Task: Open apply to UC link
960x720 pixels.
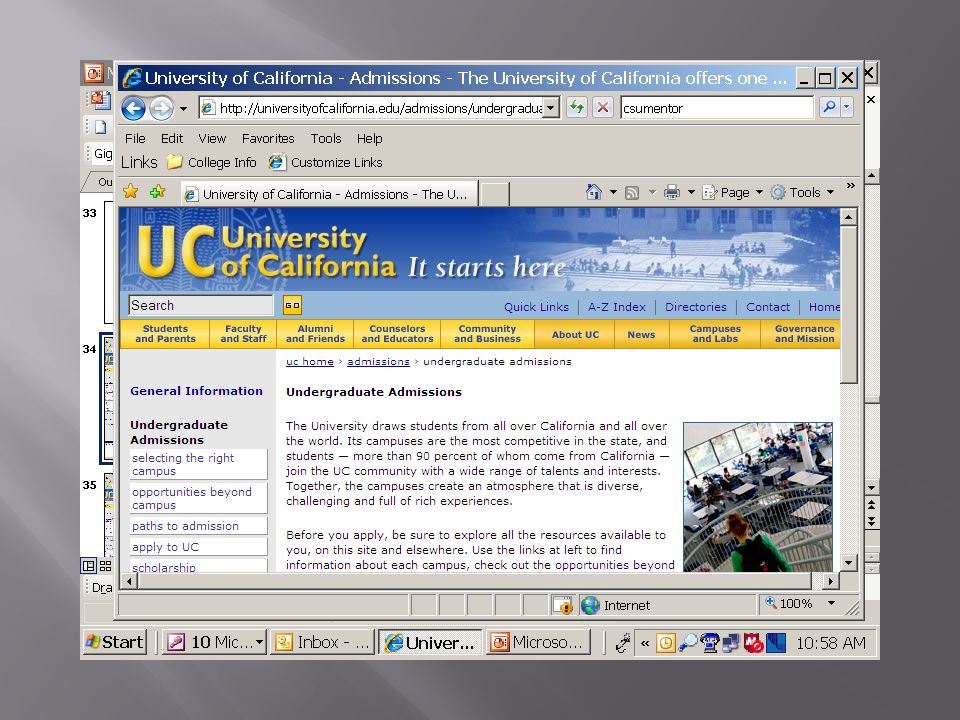Action: 198,547
